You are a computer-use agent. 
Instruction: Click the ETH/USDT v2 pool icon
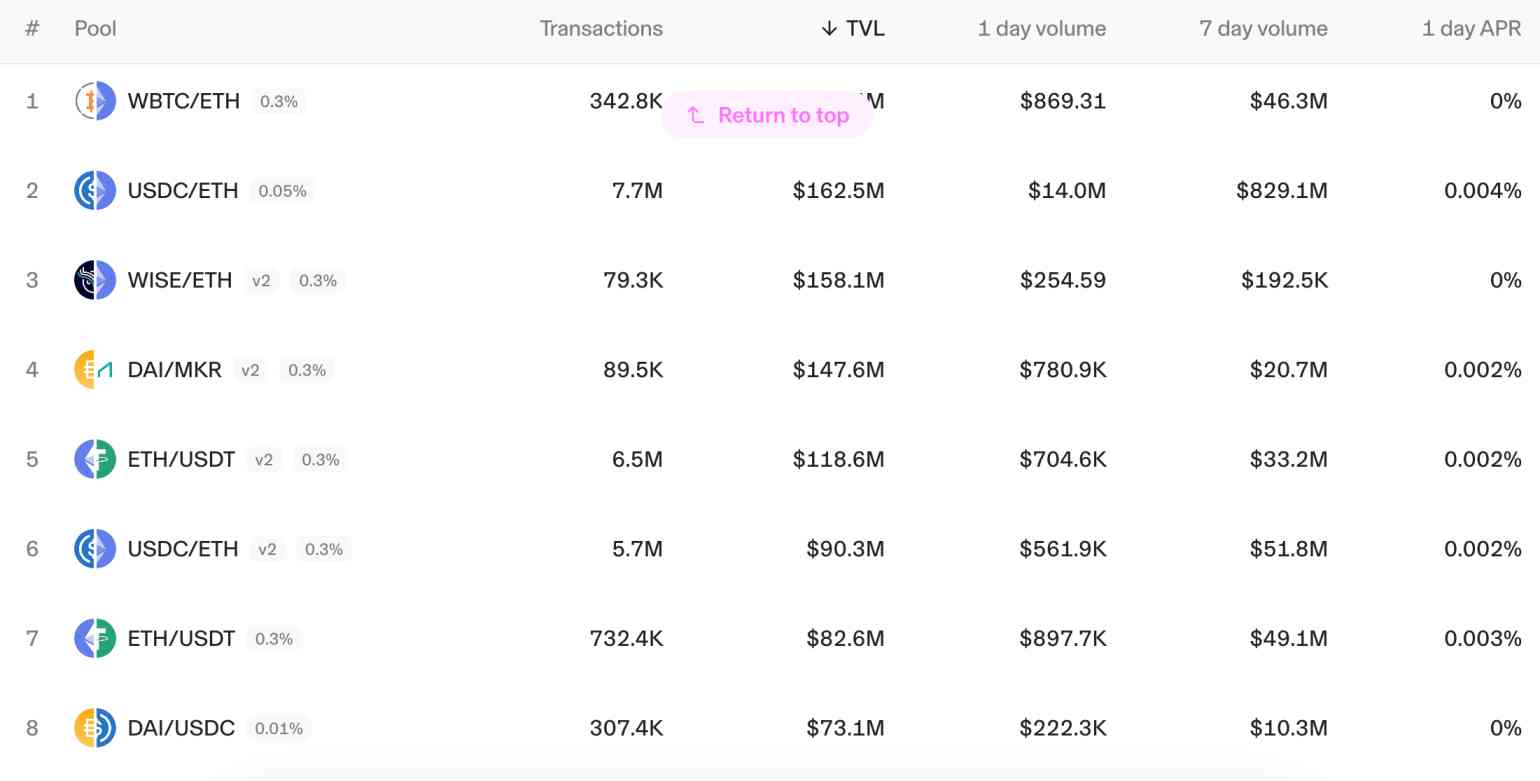(94, 459)
